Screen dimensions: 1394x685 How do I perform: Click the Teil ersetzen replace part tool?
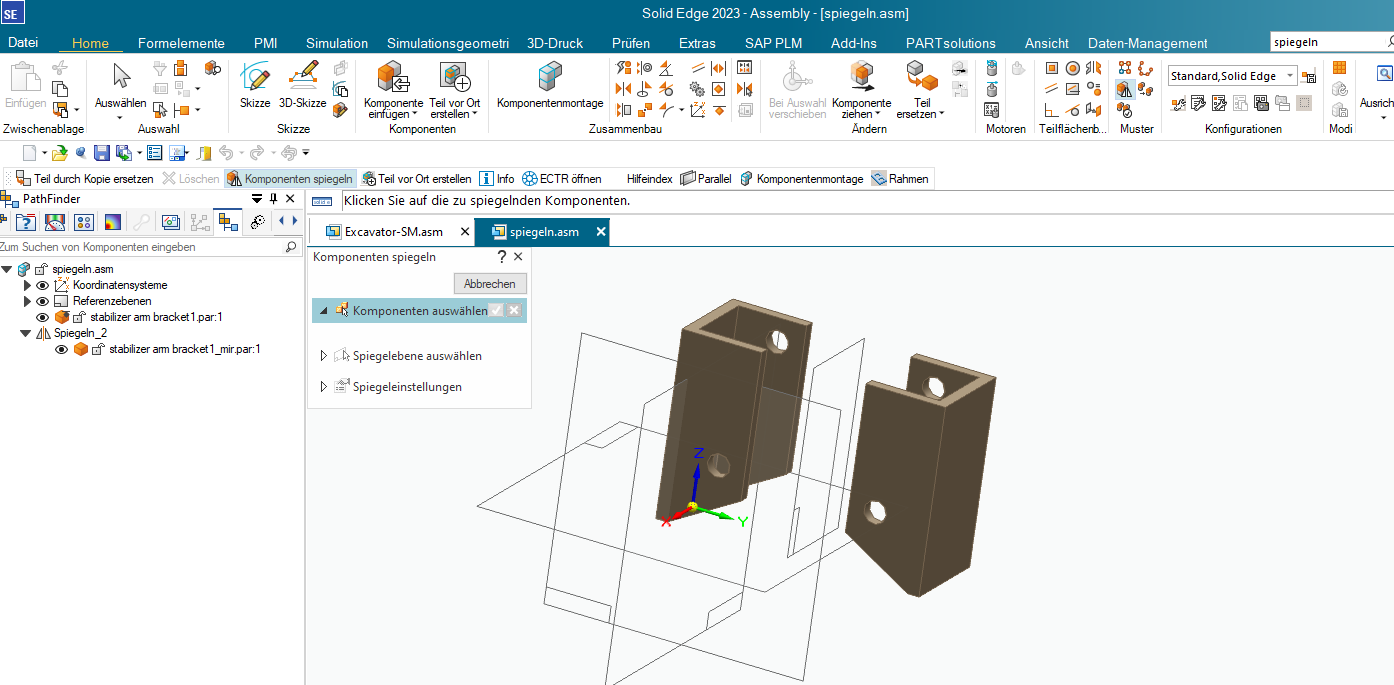coord(921,88)
